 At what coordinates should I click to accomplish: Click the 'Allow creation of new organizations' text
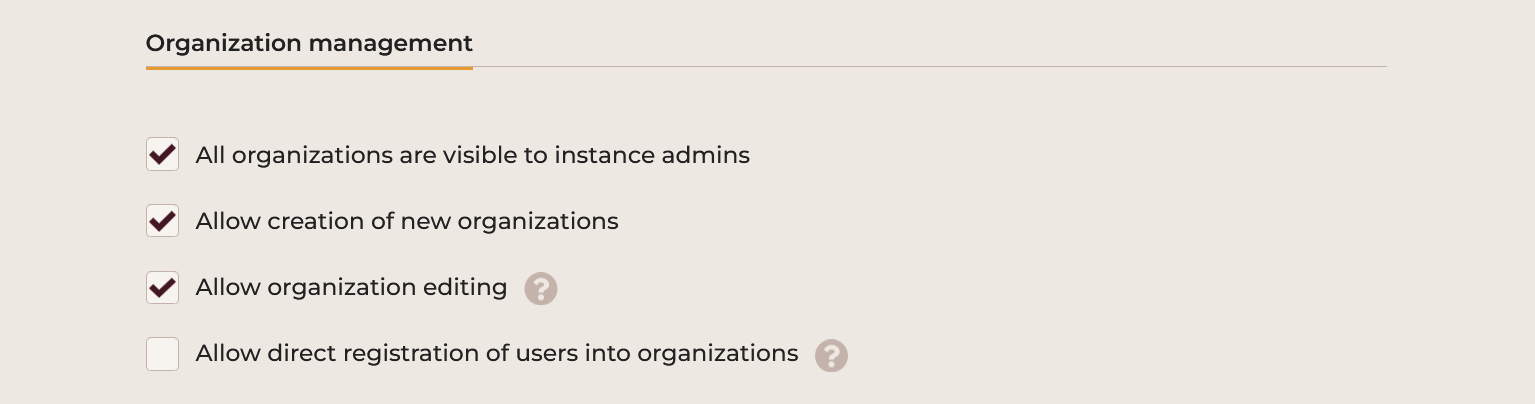407,222
